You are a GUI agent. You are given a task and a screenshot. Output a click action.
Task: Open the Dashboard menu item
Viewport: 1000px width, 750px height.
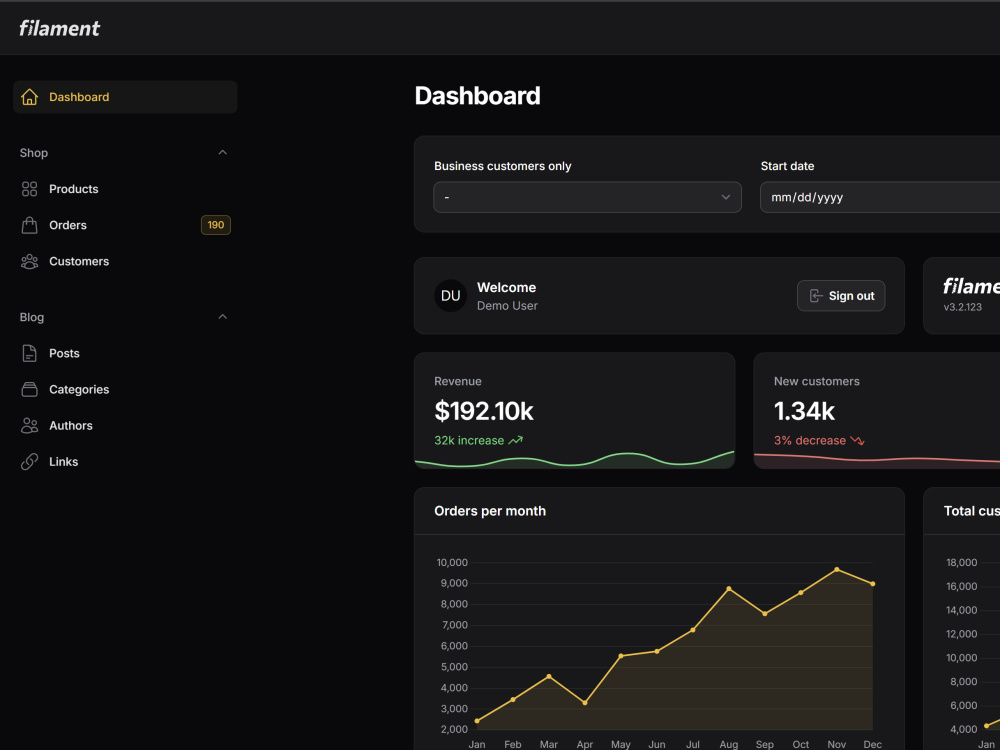point(125,97)
